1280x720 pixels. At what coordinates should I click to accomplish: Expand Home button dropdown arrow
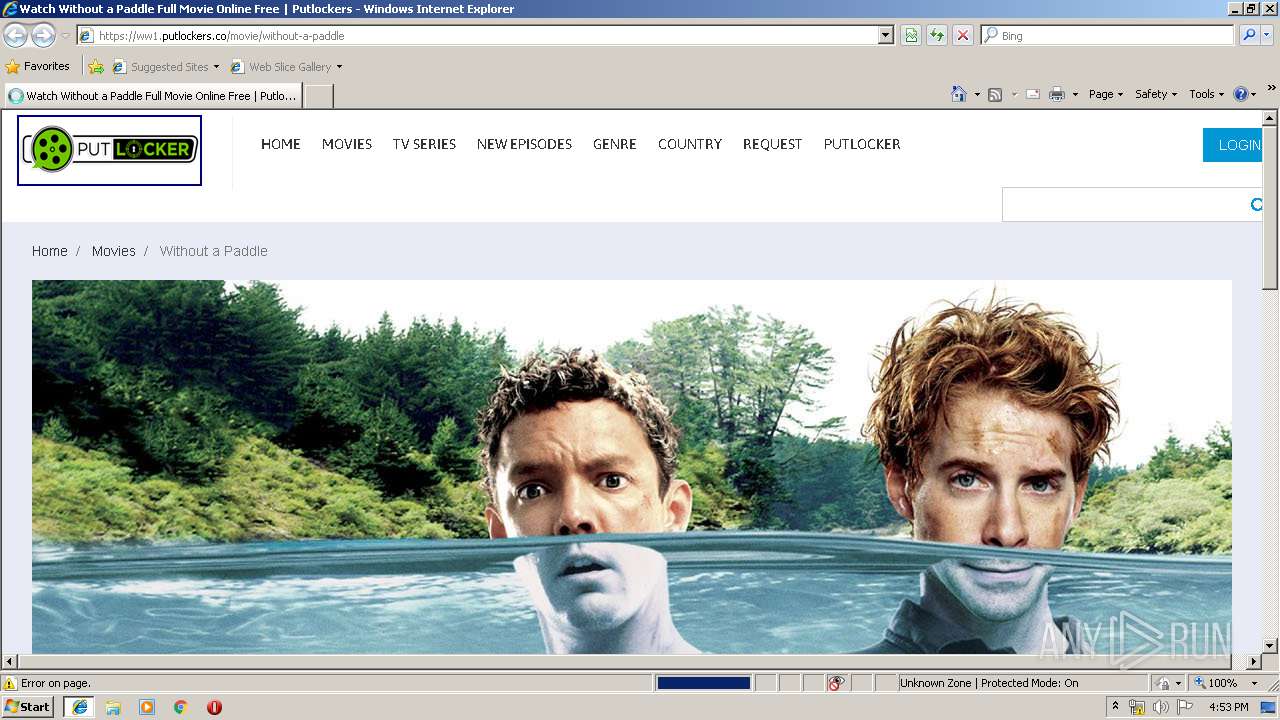pyautogui.click(x=976, y=94)
